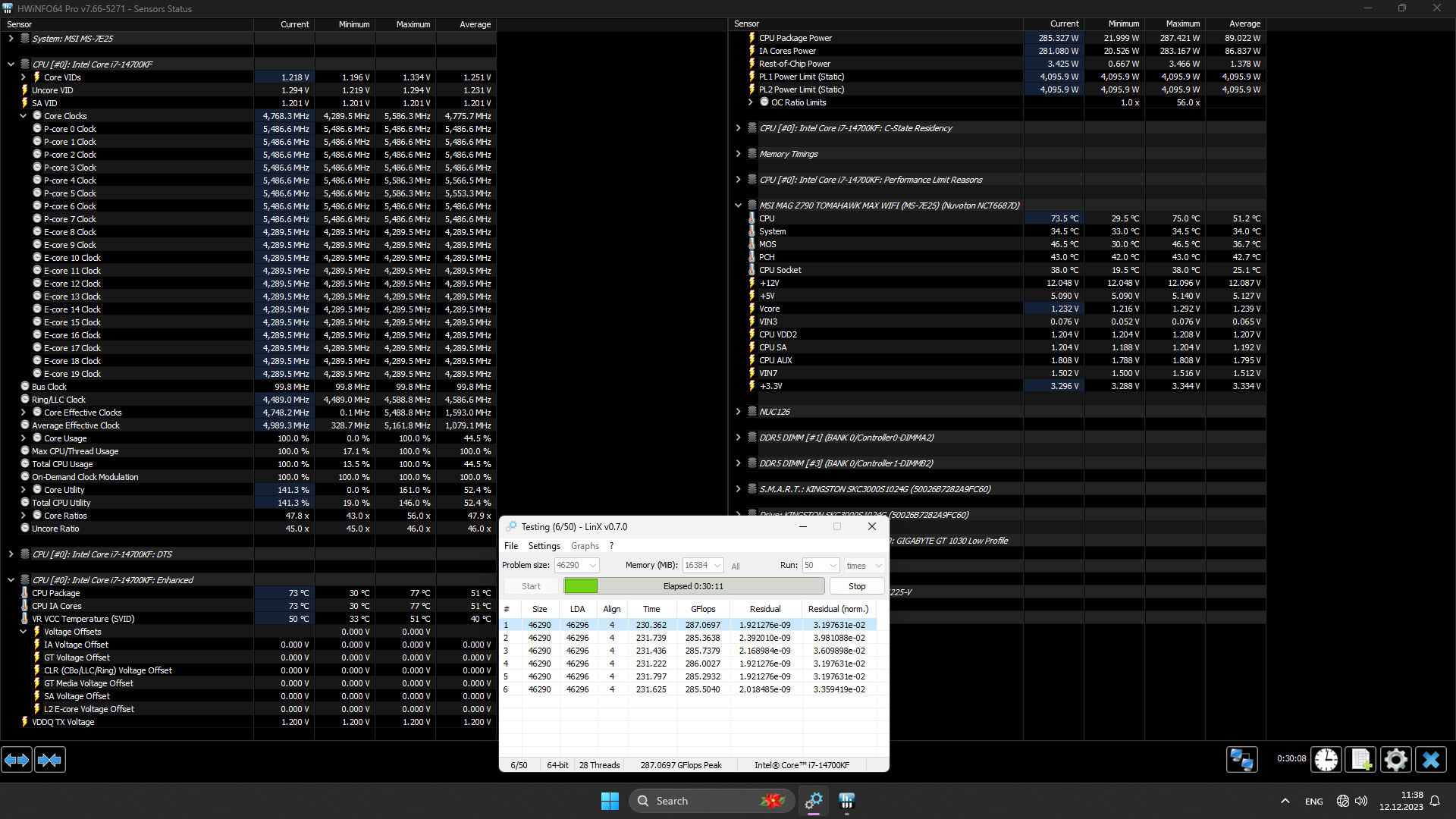Image resolution: width=1456 pixels, height=819 pixels.
Task: Click the LinX elapsed progress bar
Action: click(693, 586)
